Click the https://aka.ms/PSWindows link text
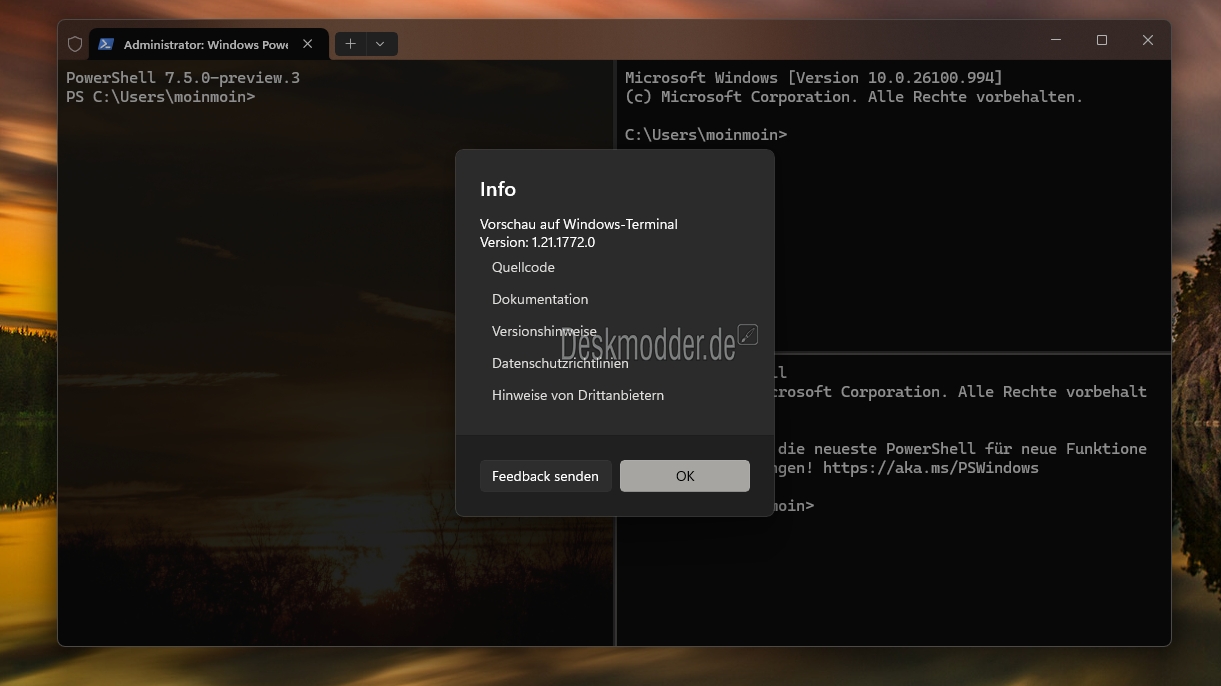Image resolution: width=1221 pixels, height=686 pixels. pos(931,467)
